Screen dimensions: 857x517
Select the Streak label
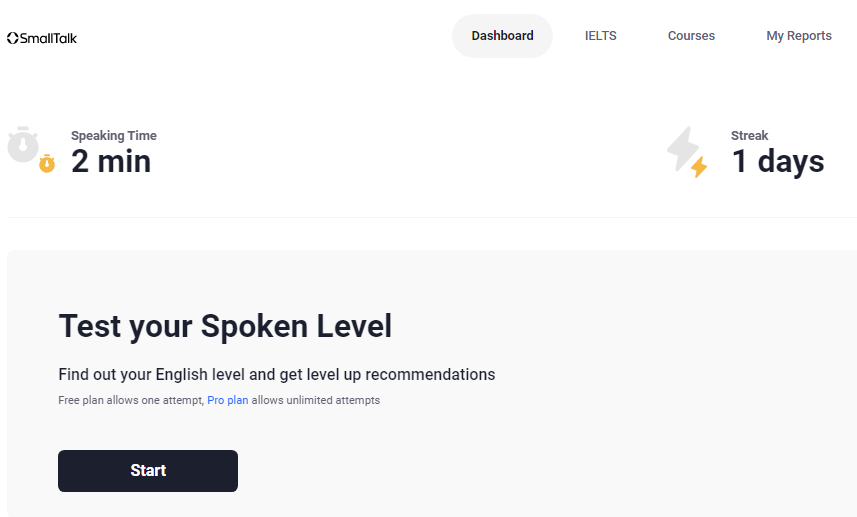click(x=750, y=136)
